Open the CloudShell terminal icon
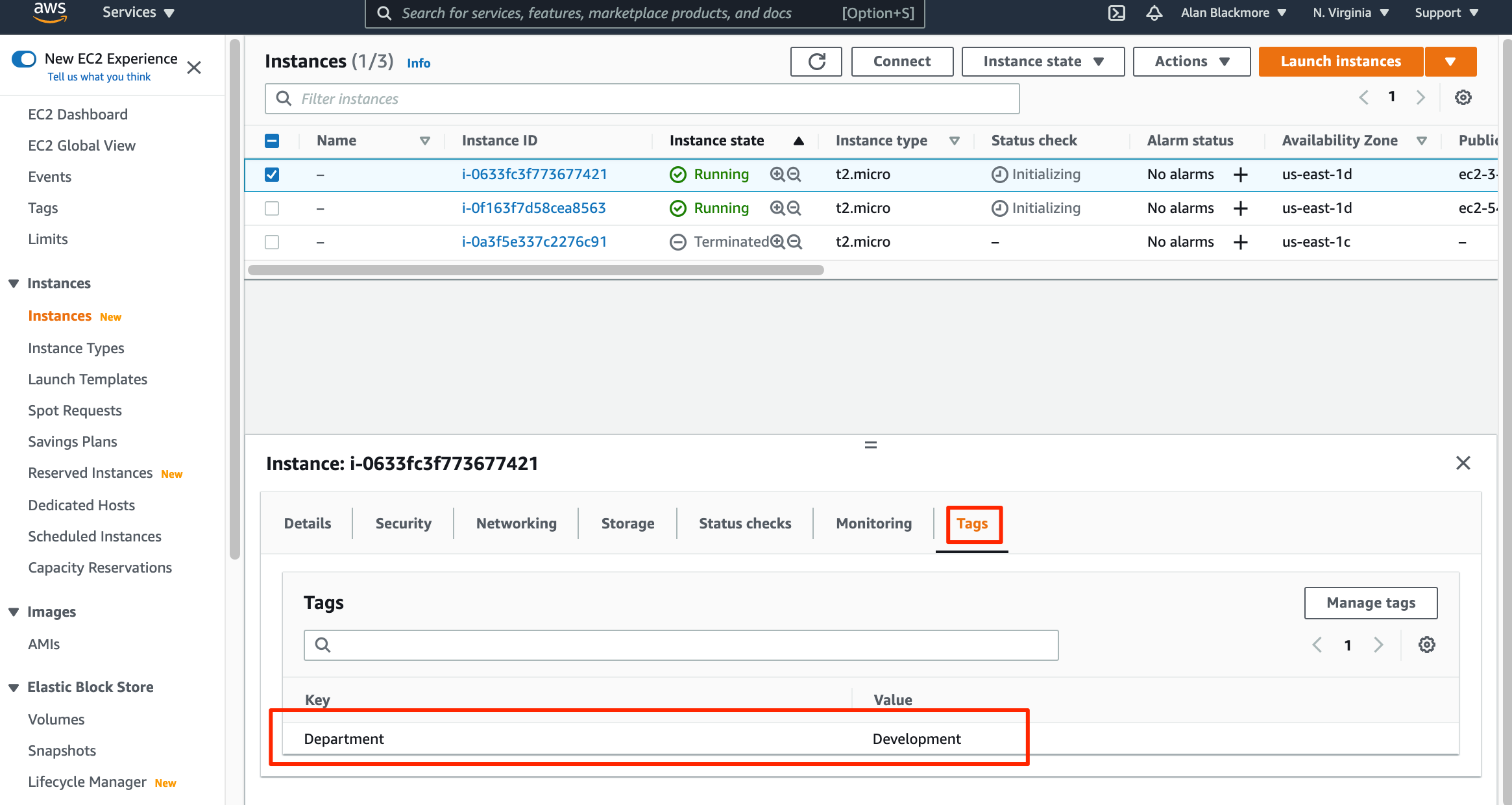This screenshot has height=805, width=1512. [1116, 13]
